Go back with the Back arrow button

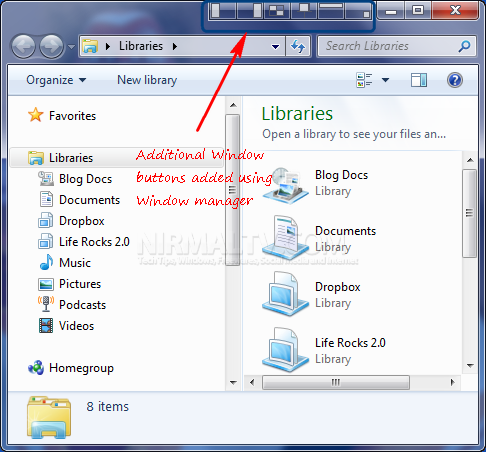click(23, 46)
